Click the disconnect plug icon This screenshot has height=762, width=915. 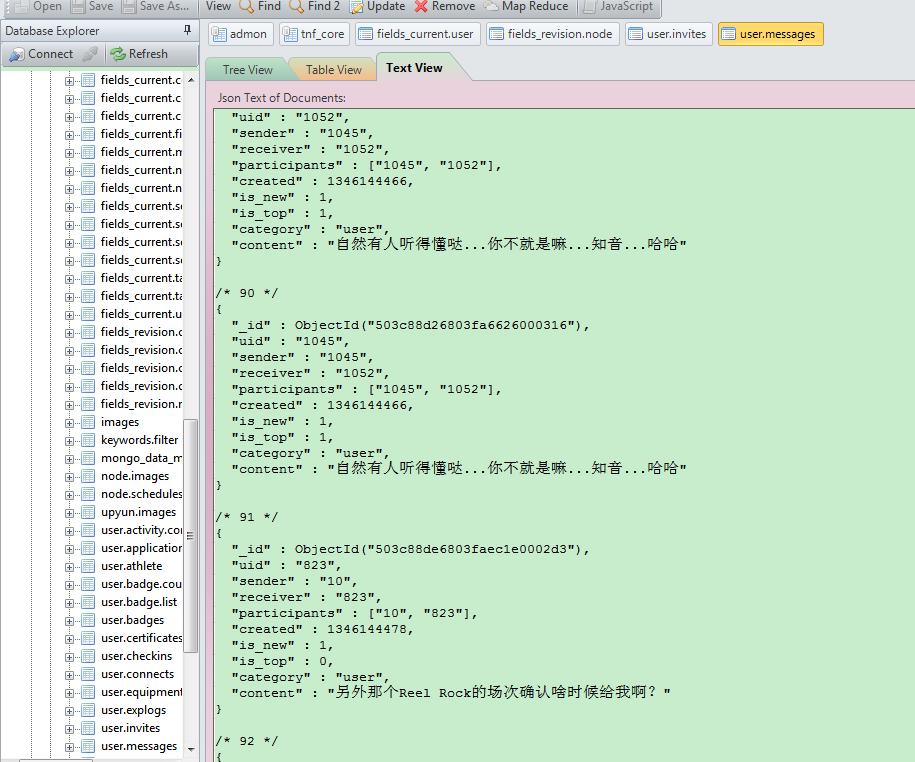[x=90, y=54]
